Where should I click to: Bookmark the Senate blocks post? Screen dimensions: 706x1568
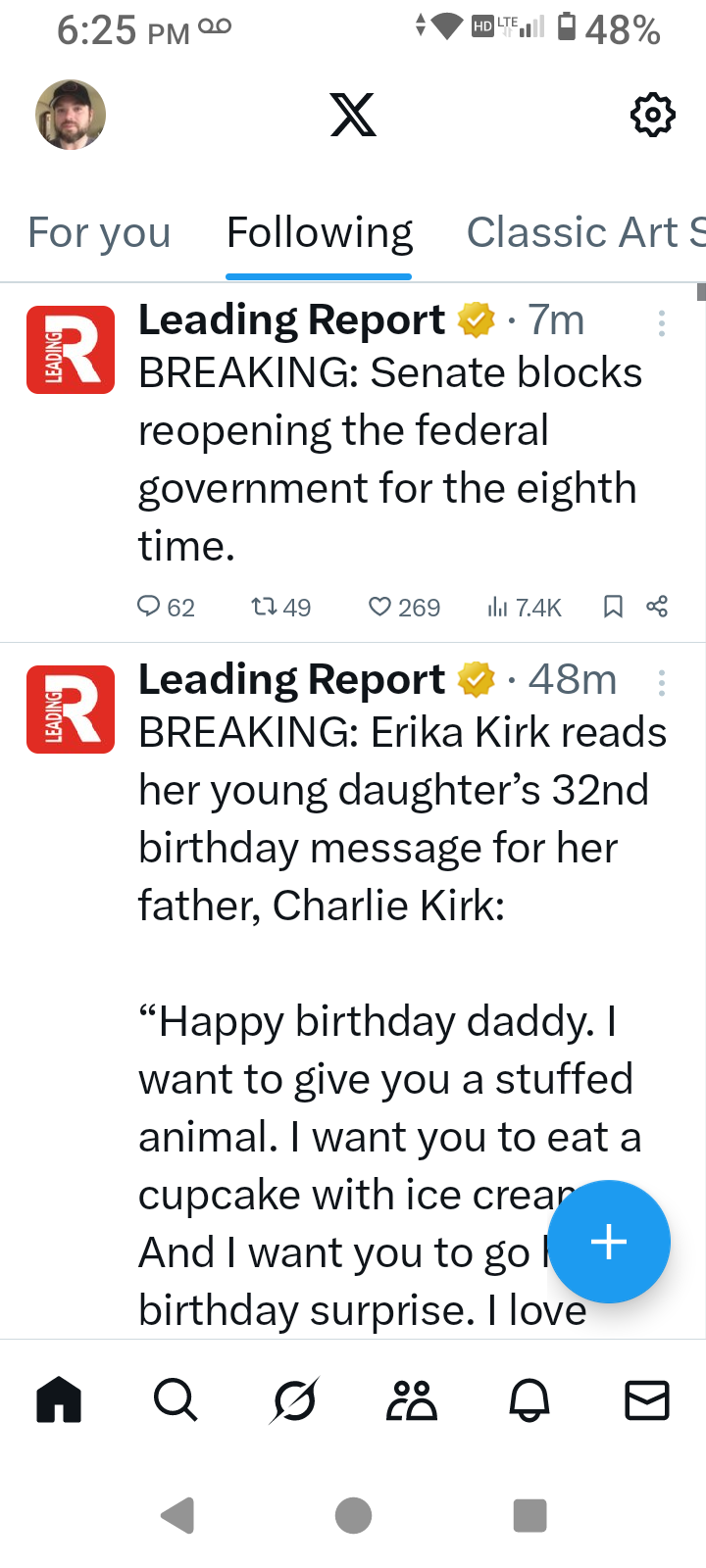pos(613,607)
